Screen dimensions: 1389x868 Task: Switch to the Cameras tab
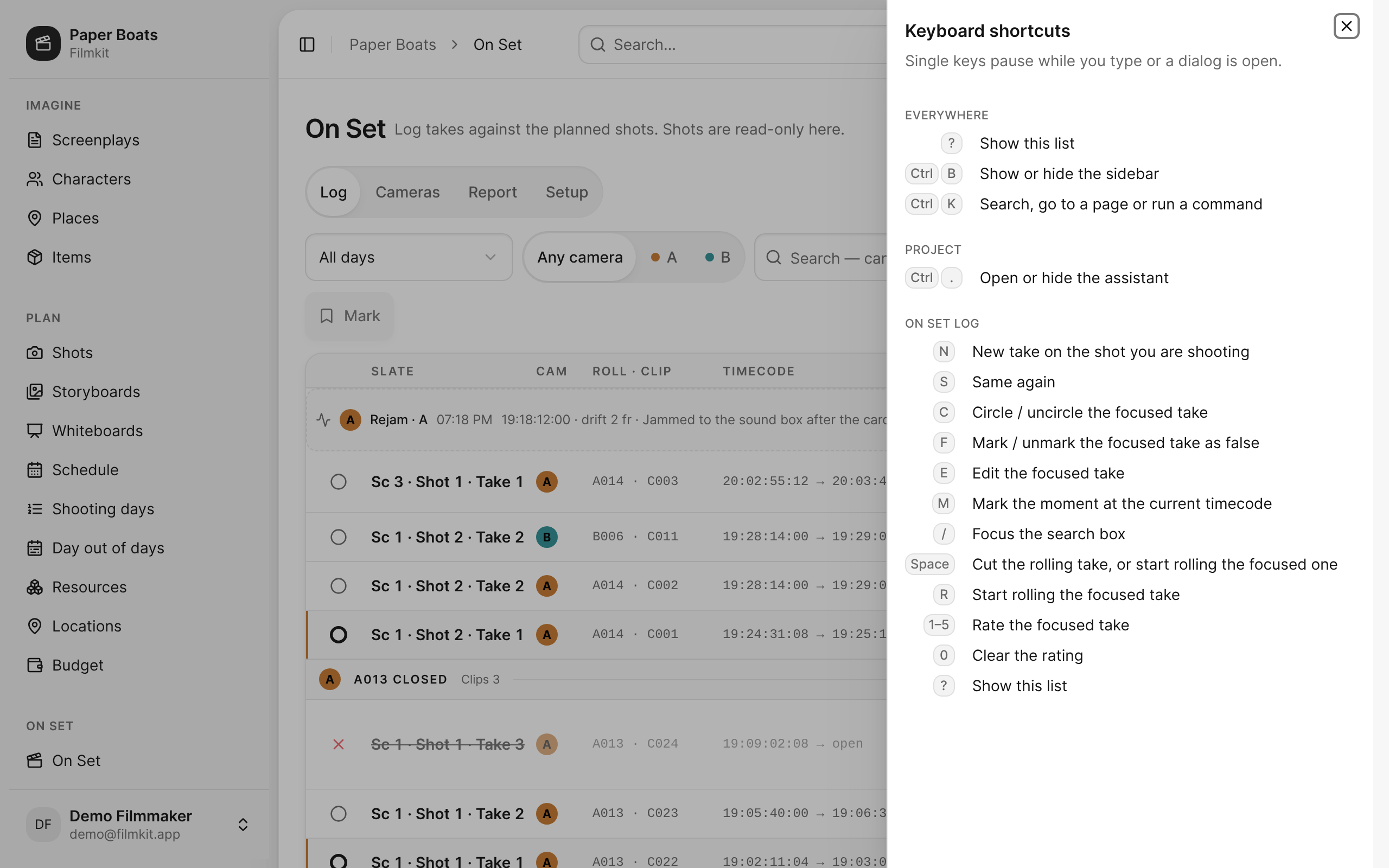click(x=407, y=192)
